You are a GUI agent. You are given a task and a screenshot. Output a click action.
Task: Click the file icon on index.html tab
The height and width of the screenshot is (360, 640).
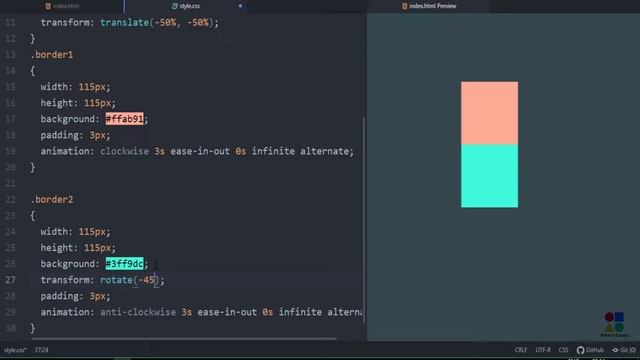(48, 6)
